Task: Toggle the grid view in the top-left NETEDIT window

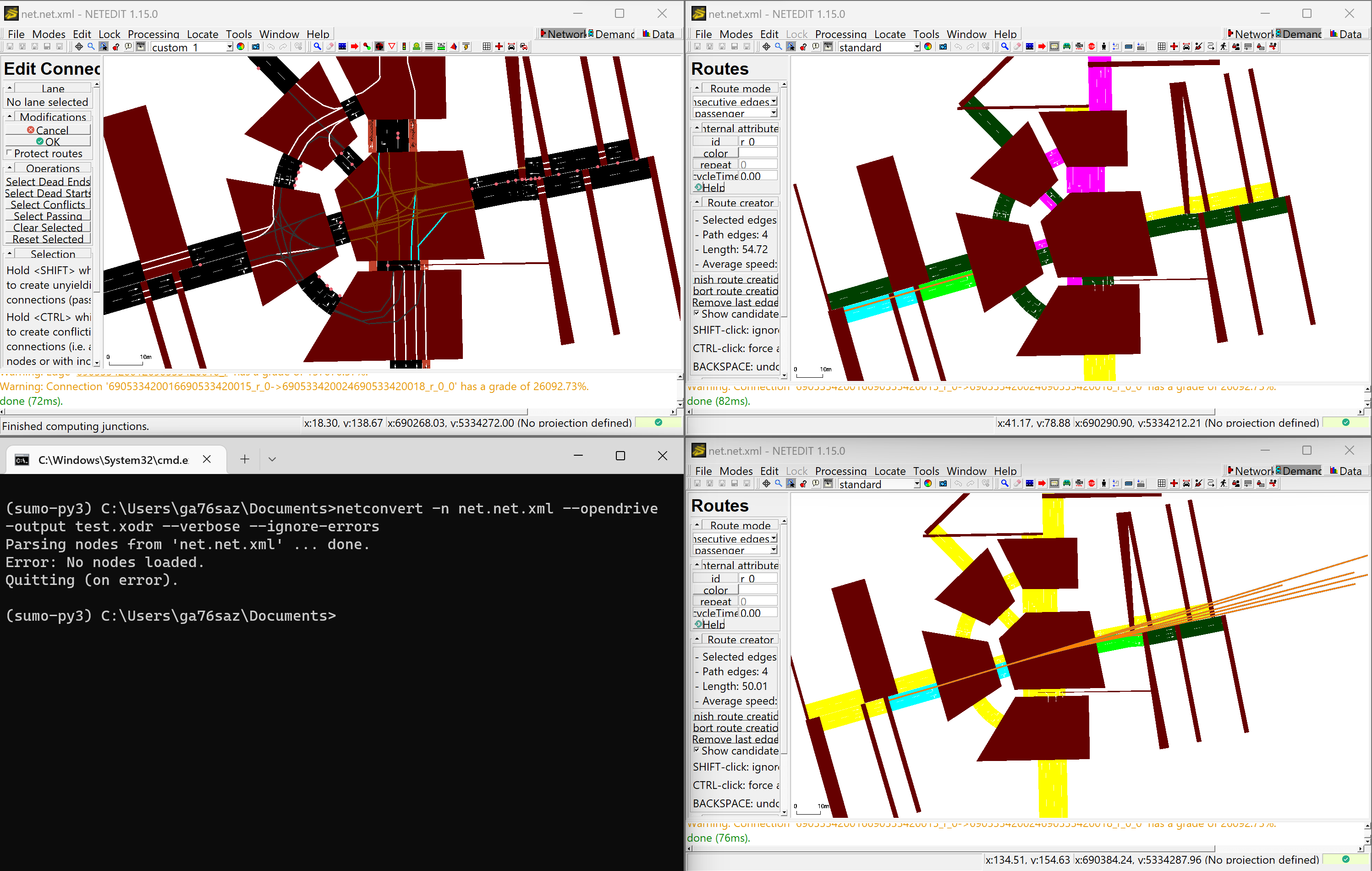Action: [x=486, y=47]
